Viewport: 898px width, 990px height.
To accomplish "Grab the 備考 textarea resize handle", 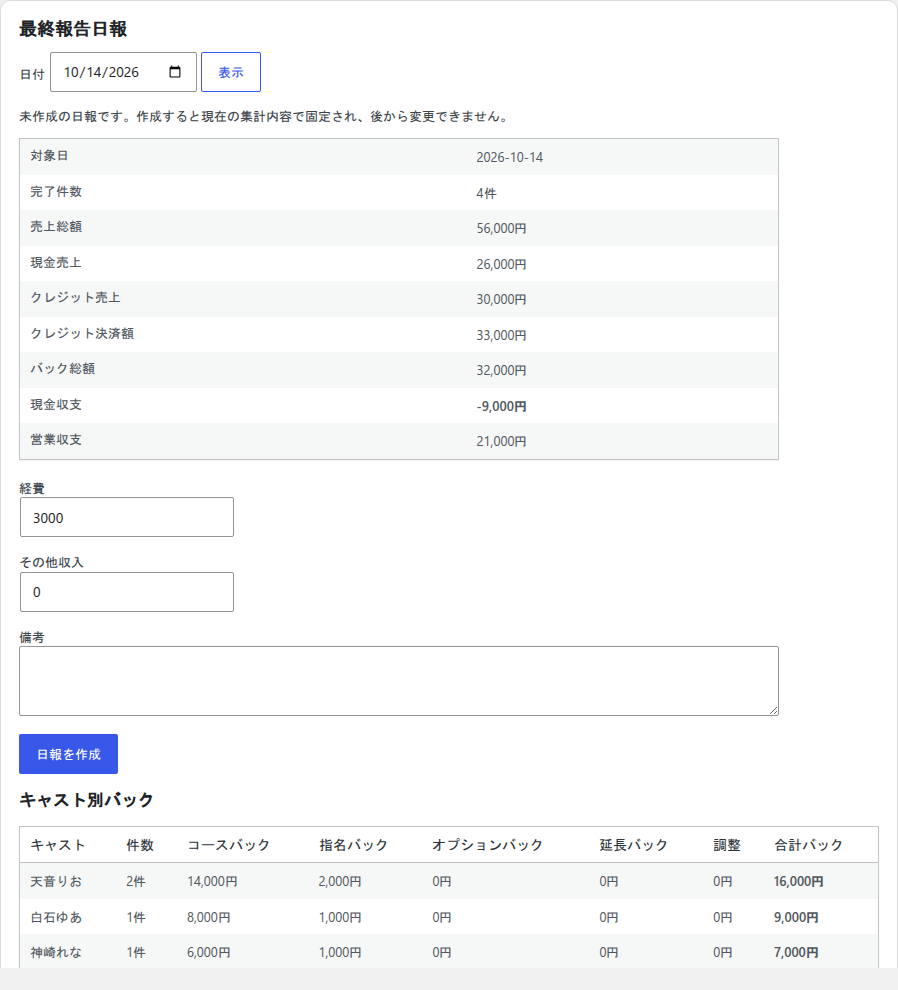I will pos(774,710).
